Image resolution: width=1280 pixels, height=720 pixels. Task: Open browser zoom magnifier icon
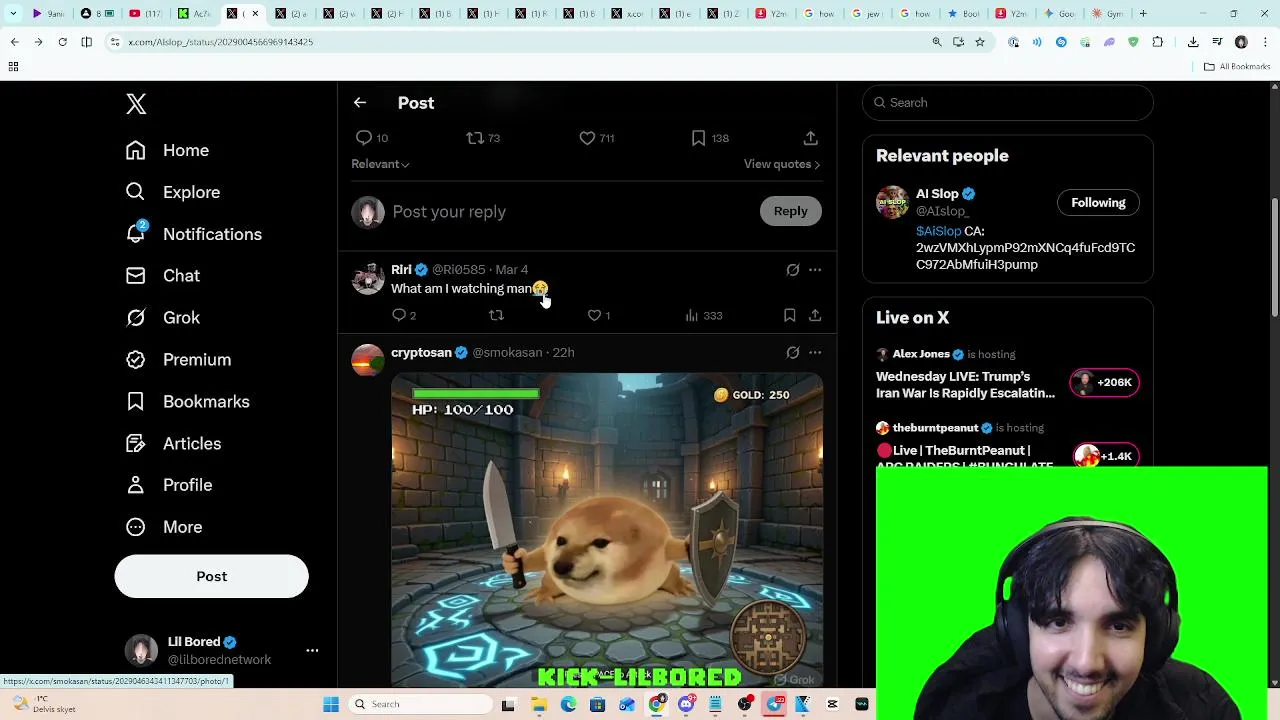pyautogui.click(x=937, y=42)
